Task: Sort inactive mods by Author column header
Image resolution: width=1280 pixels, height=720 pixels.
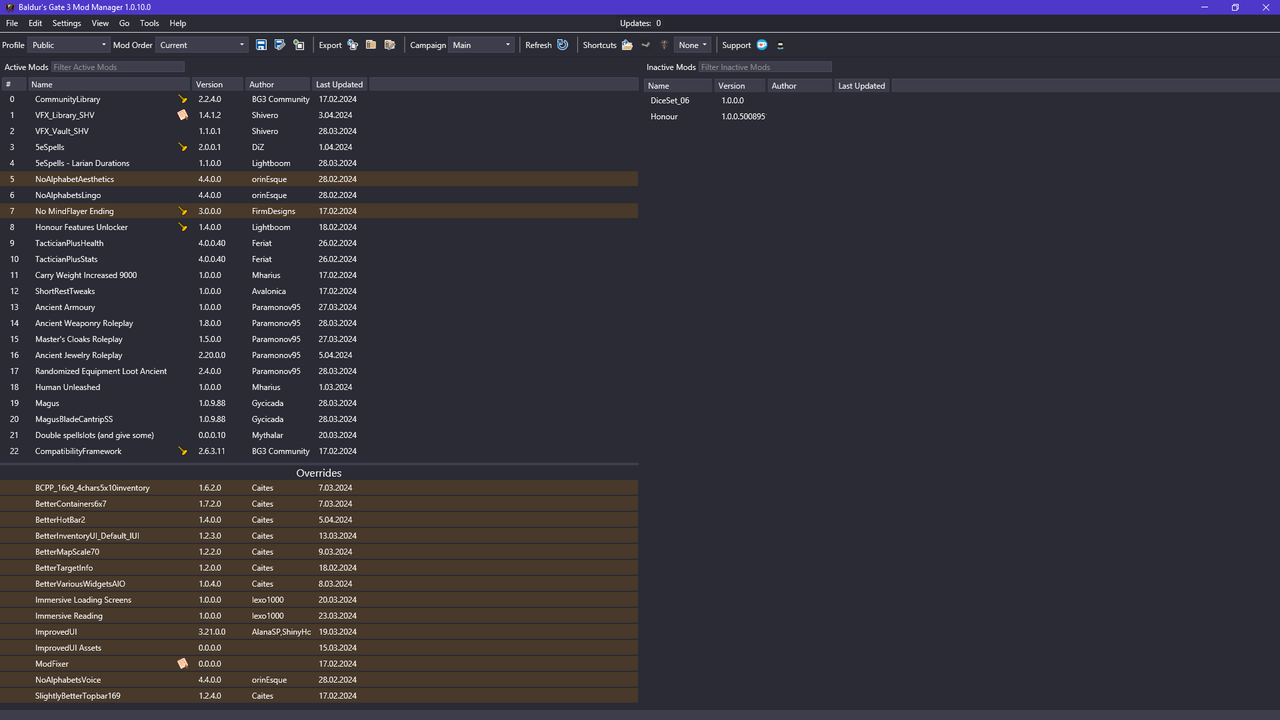Action: pos(799,86)
